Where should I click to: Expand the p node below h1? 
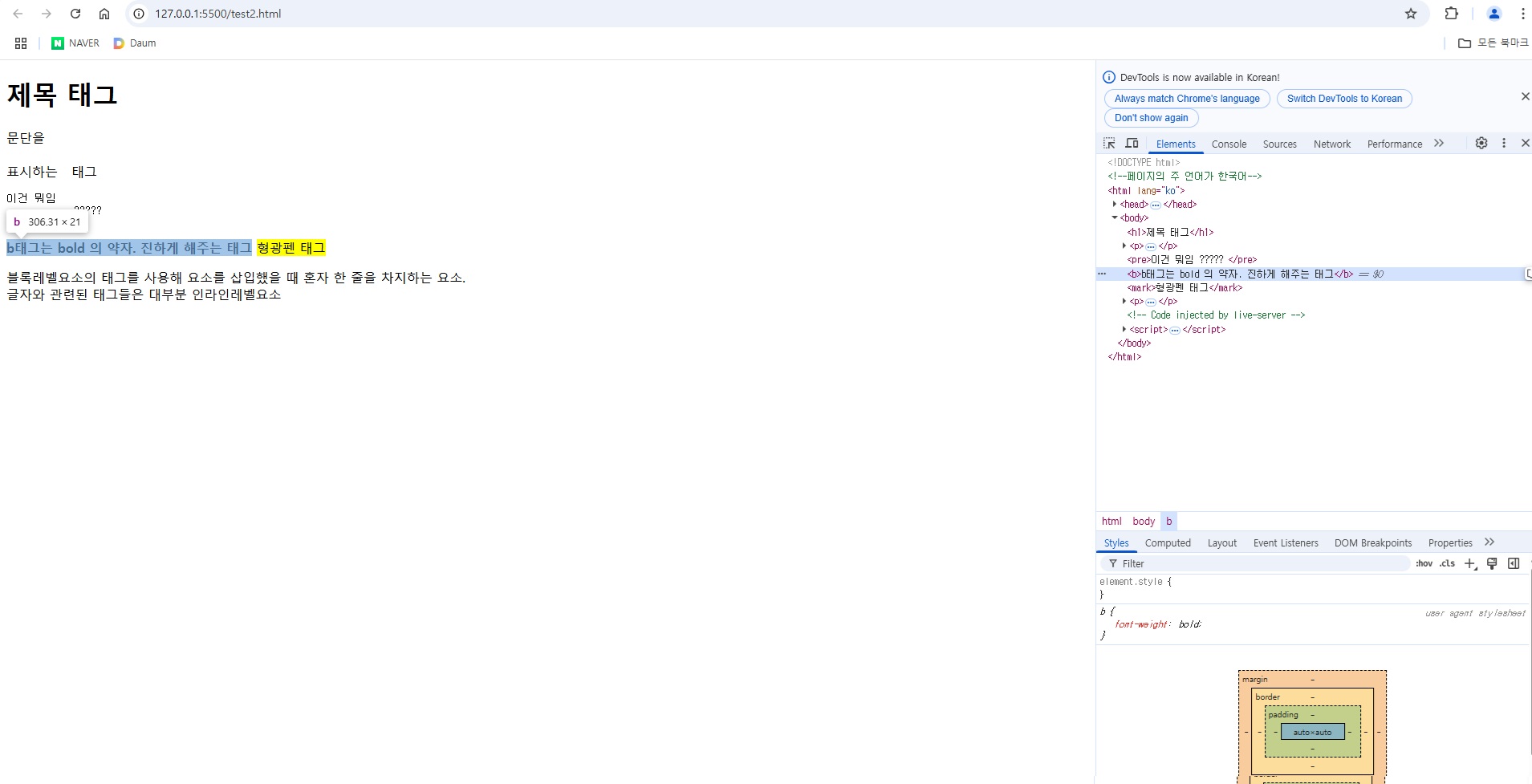(x=1124, y=246)
